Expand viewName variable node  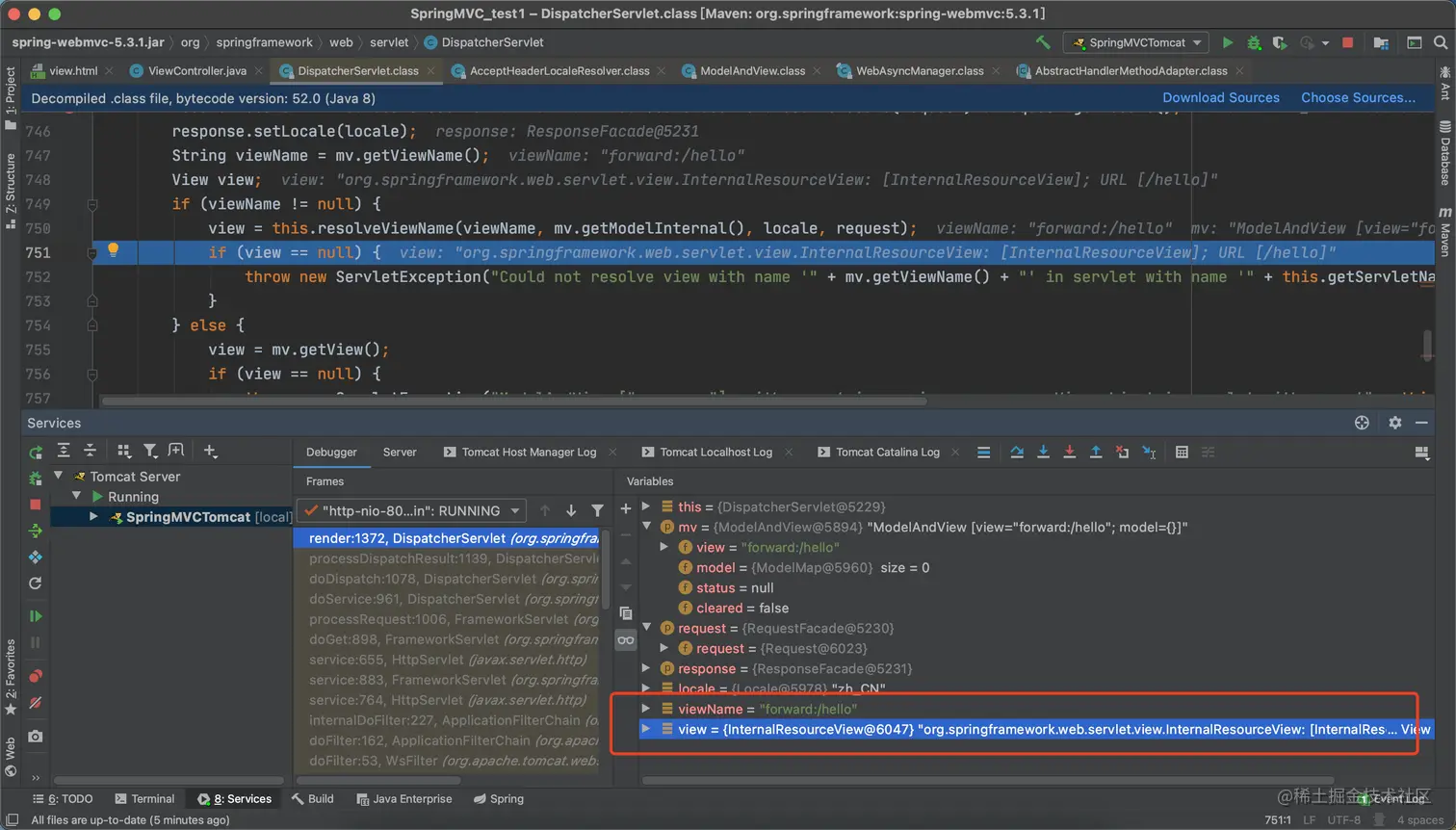tap(646, 709)
